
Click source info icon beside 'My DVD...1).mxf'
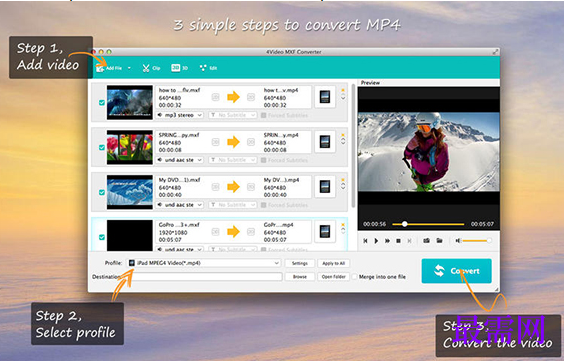215,187
